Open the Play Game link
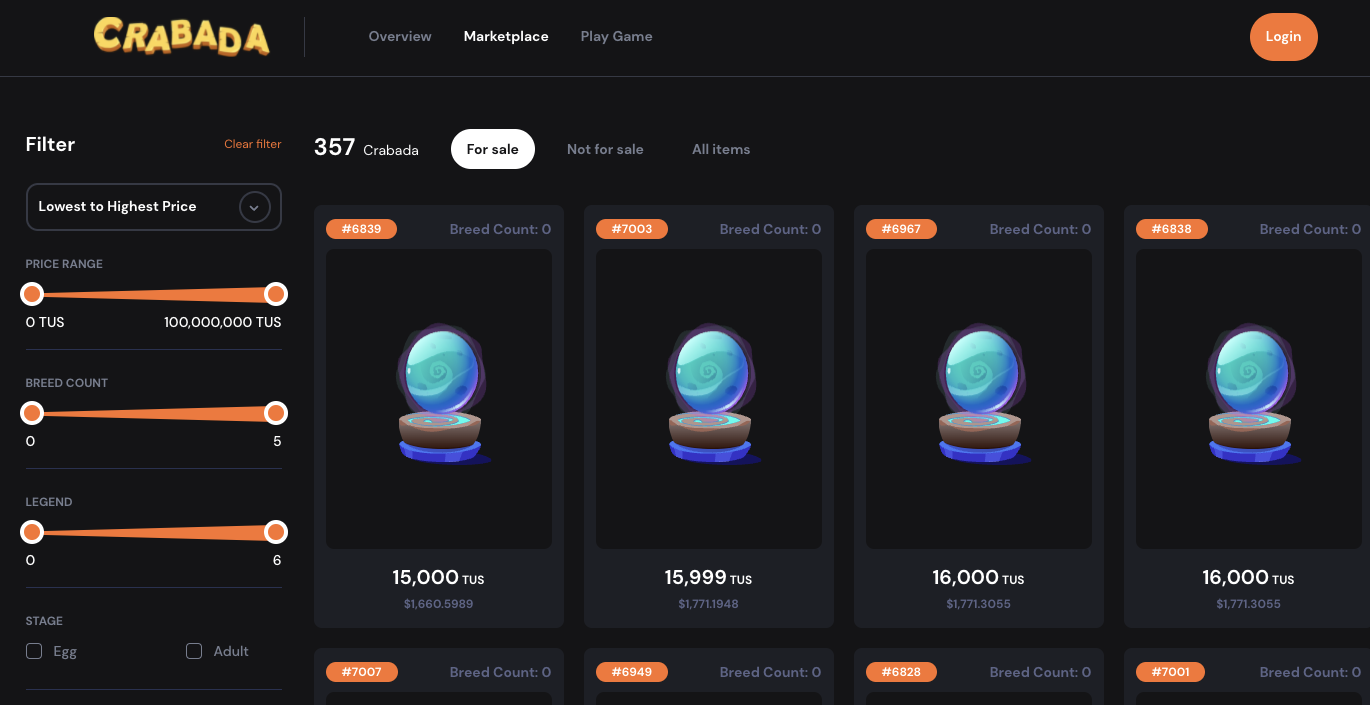Screen dimensions: 1370x705 (616, 36)
